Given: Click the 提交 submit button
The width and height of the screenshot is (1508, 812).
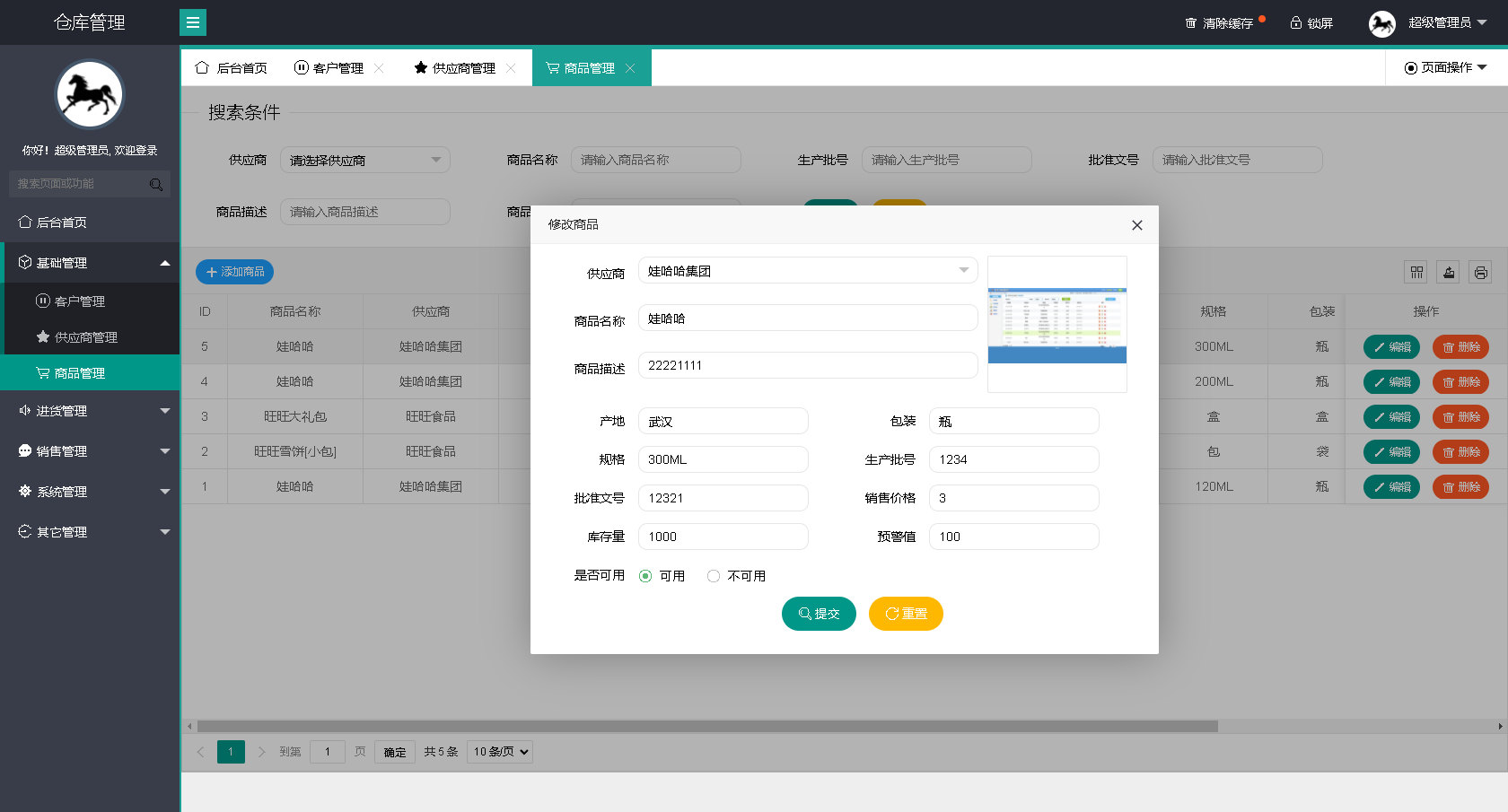Looking at the screenshot, I should tap(819, 614).
